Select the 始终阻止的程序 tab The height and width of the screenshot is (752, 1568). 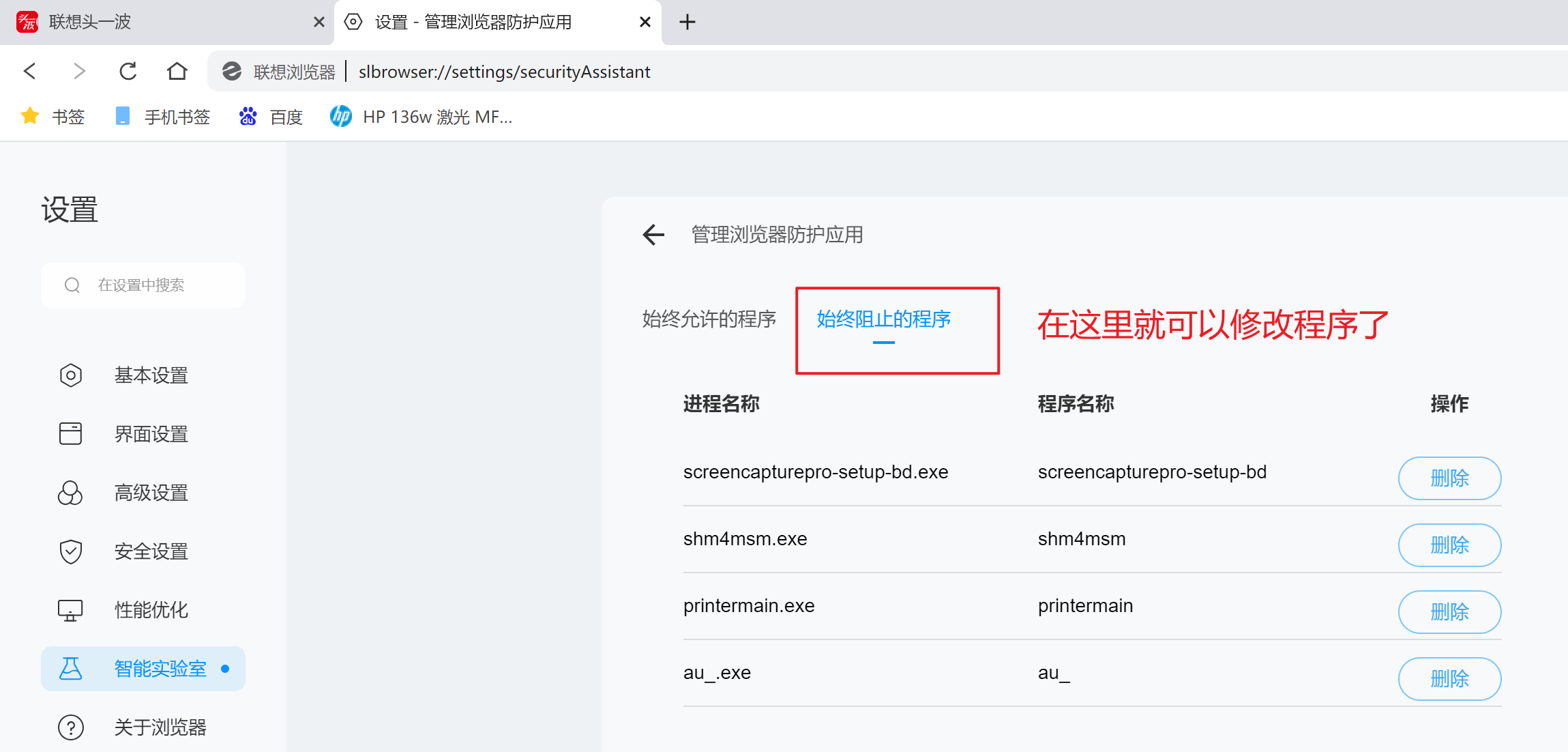point(883,319)
